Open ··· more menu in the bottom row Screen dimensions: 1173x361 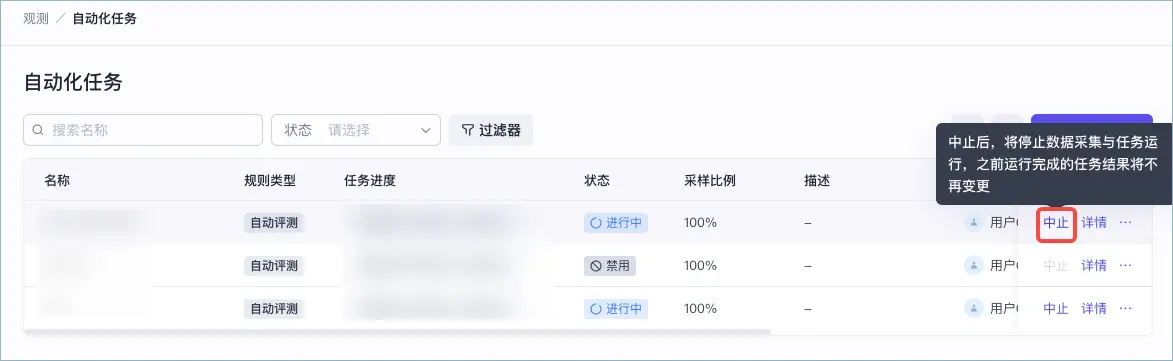1126,309
